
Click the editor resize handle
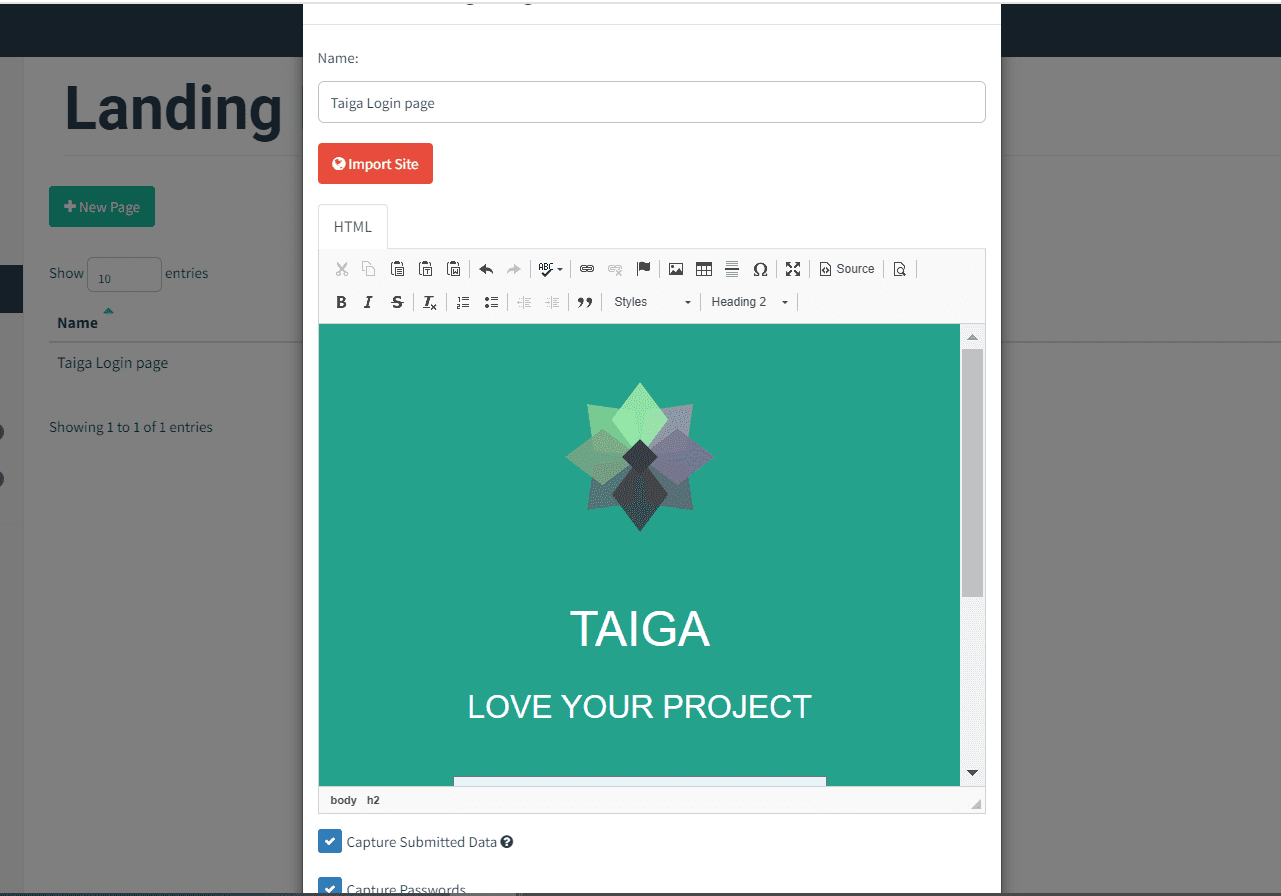(976, 804)
